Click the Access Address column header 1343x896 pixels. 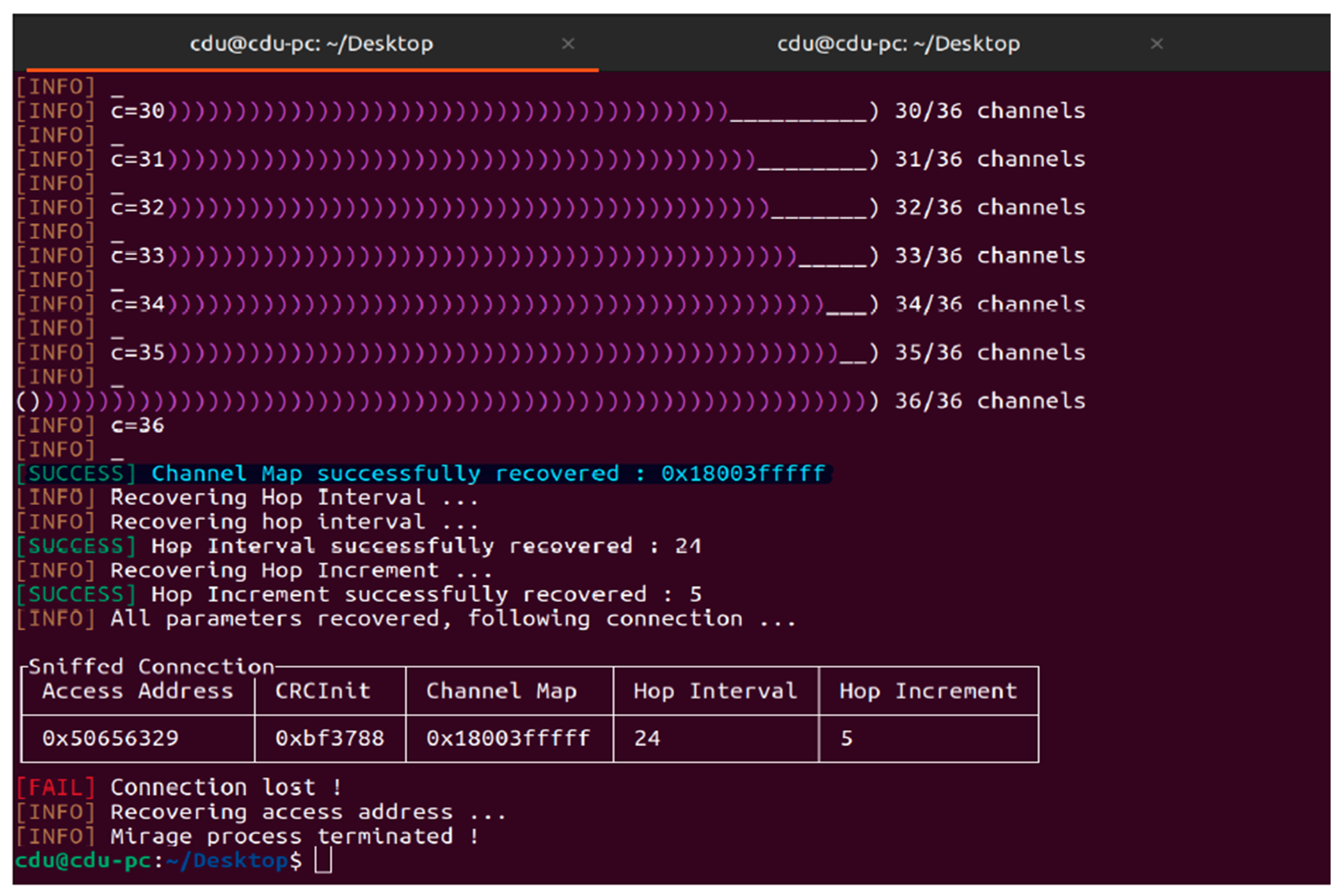[138, 691]
